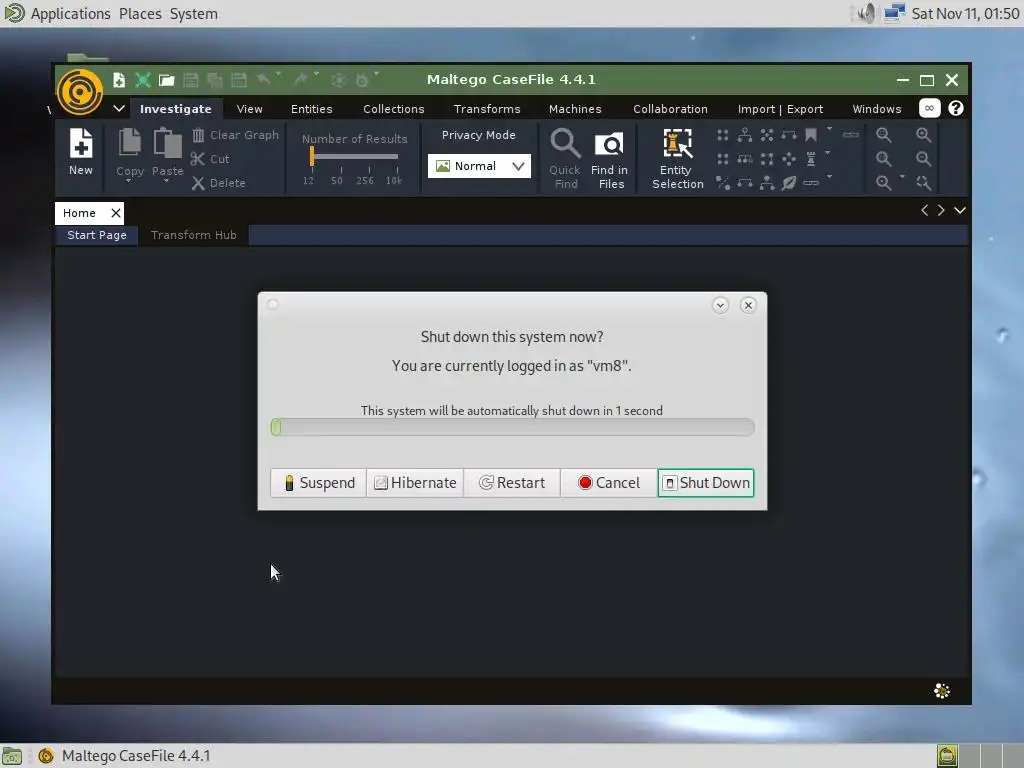
Task: Open a file via the folder icon
Action: pyautogui.click(x=167, y=80)
